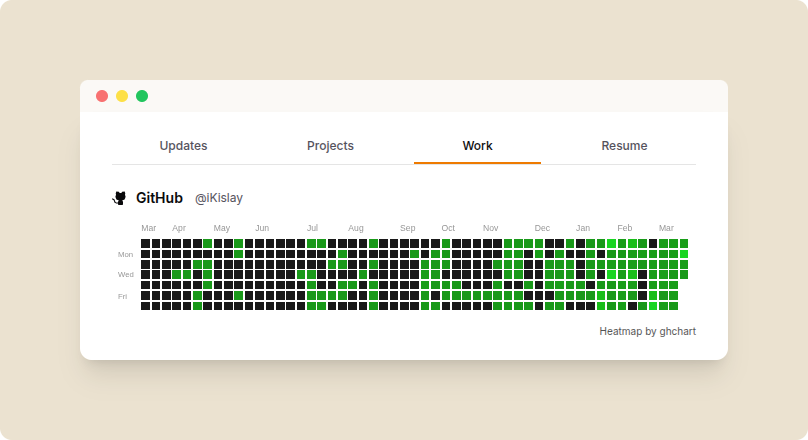This screenshot has width=808, height=440.
Task: Click the green maximize window dot
Action: click(x=142, y=96)
